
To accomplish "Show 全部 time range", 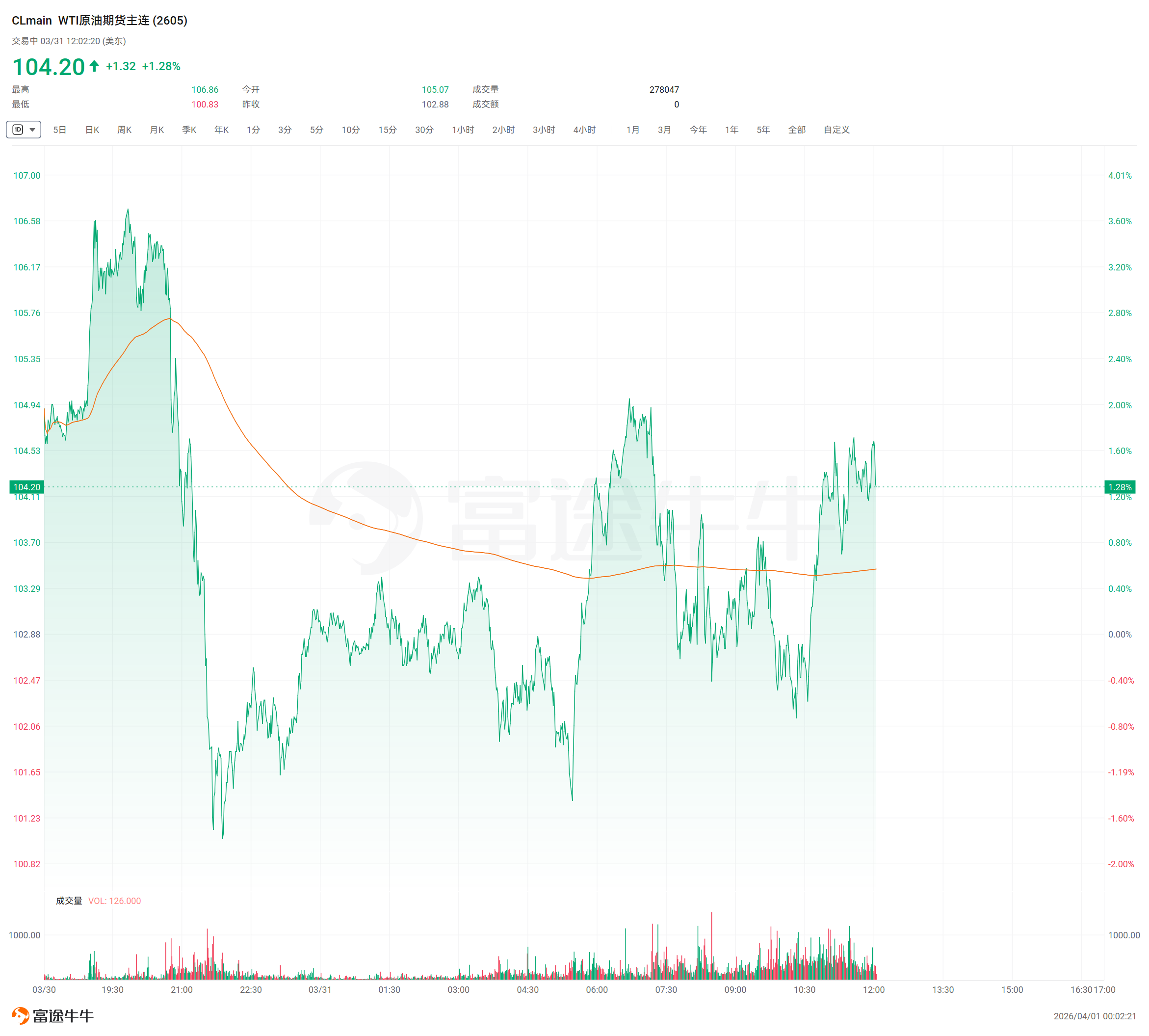I will point(796,130).
